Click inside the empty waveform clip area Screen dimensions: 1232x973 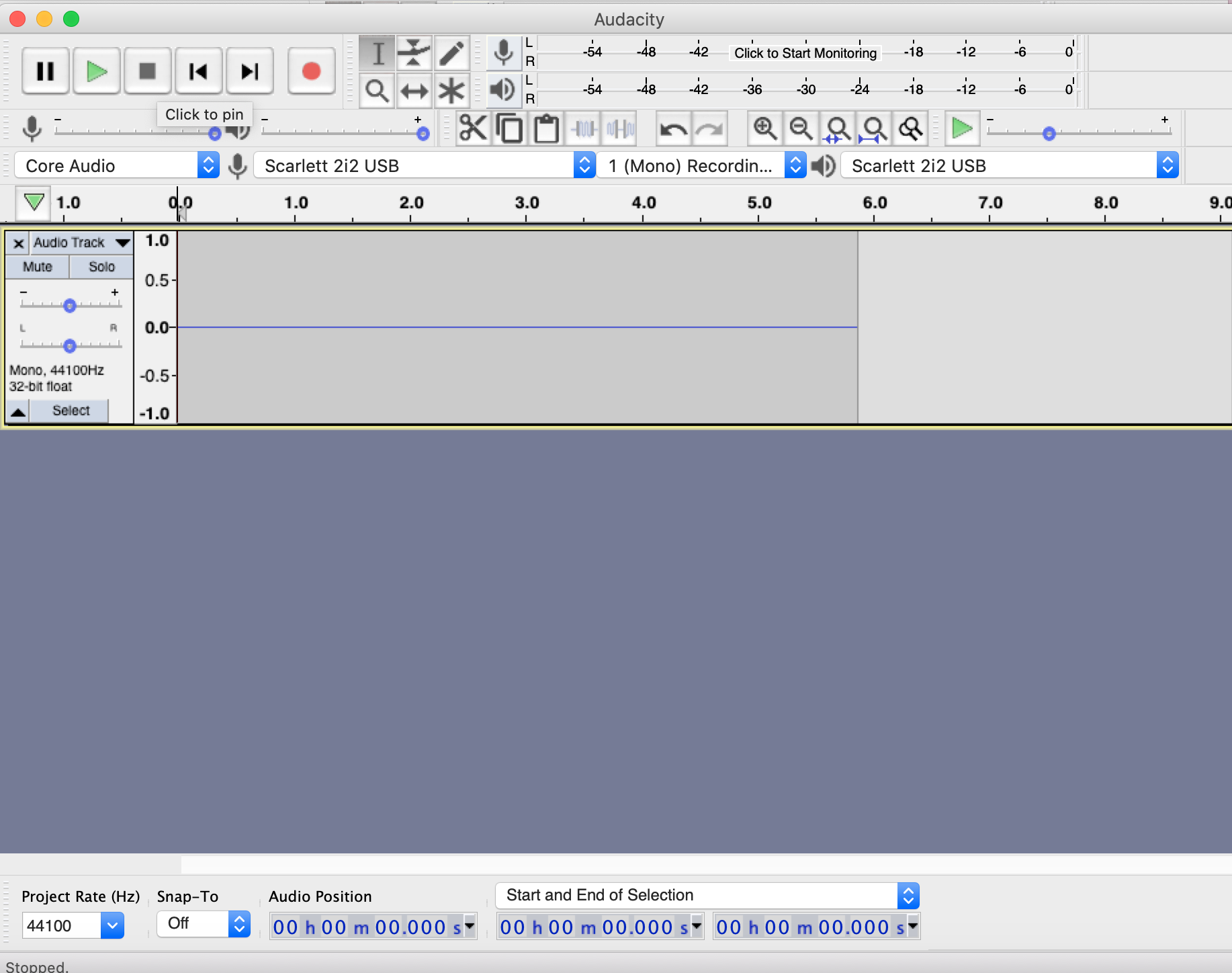517,327
